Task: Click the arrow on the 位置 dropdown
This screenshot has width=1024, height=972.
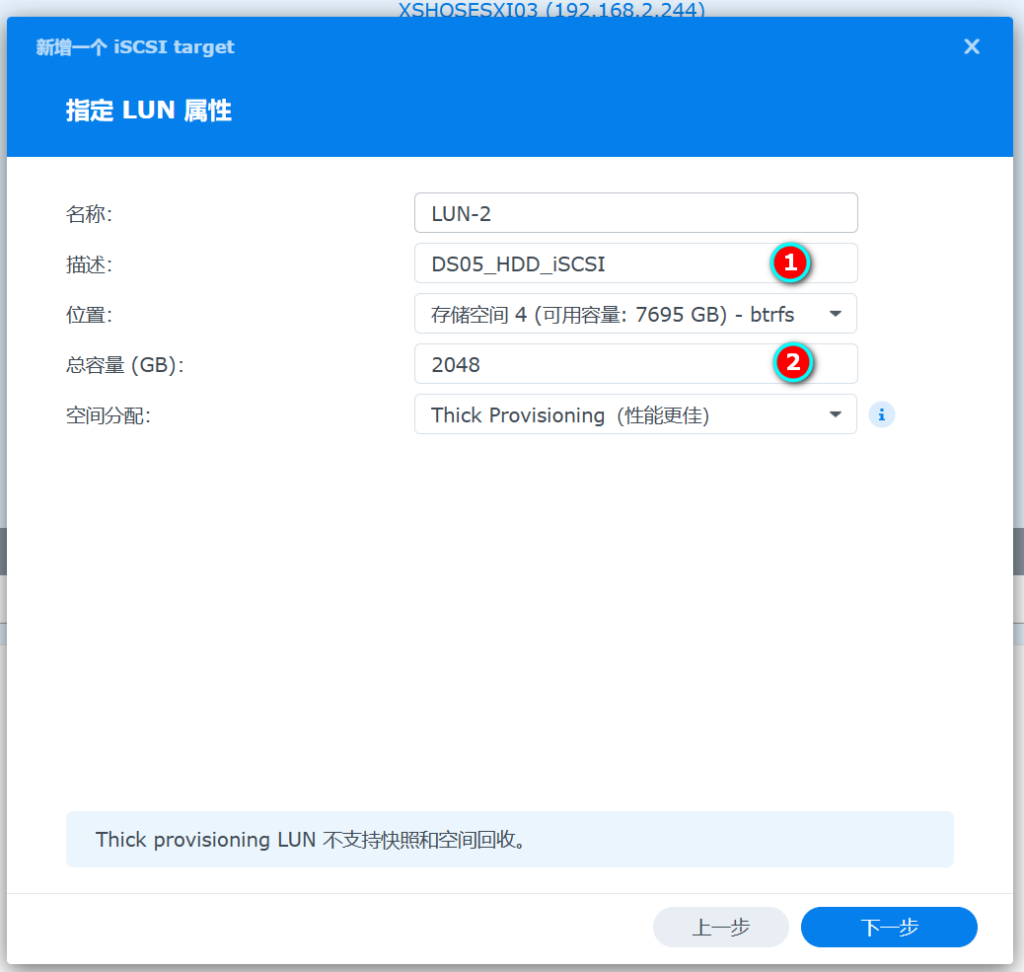Action: [x=835, y=314]
